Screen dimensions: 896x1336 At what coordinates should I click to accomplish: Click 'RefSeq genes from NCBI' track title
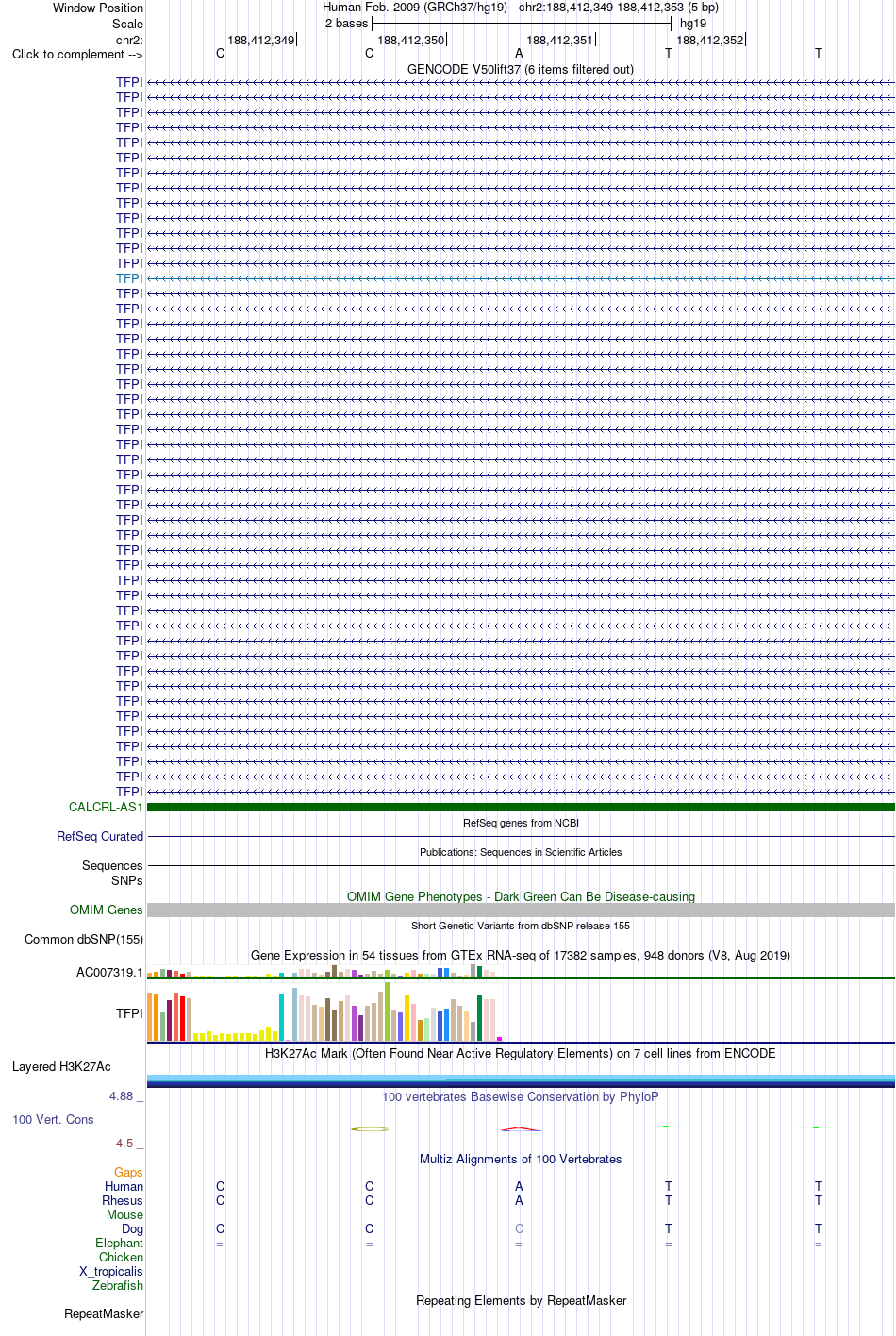521,823
